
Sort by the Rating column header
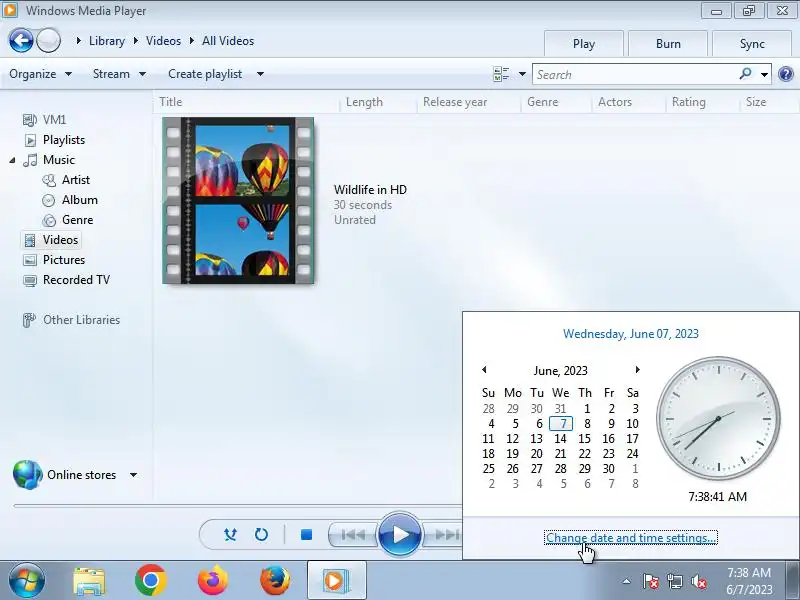[x=689, y=102]
